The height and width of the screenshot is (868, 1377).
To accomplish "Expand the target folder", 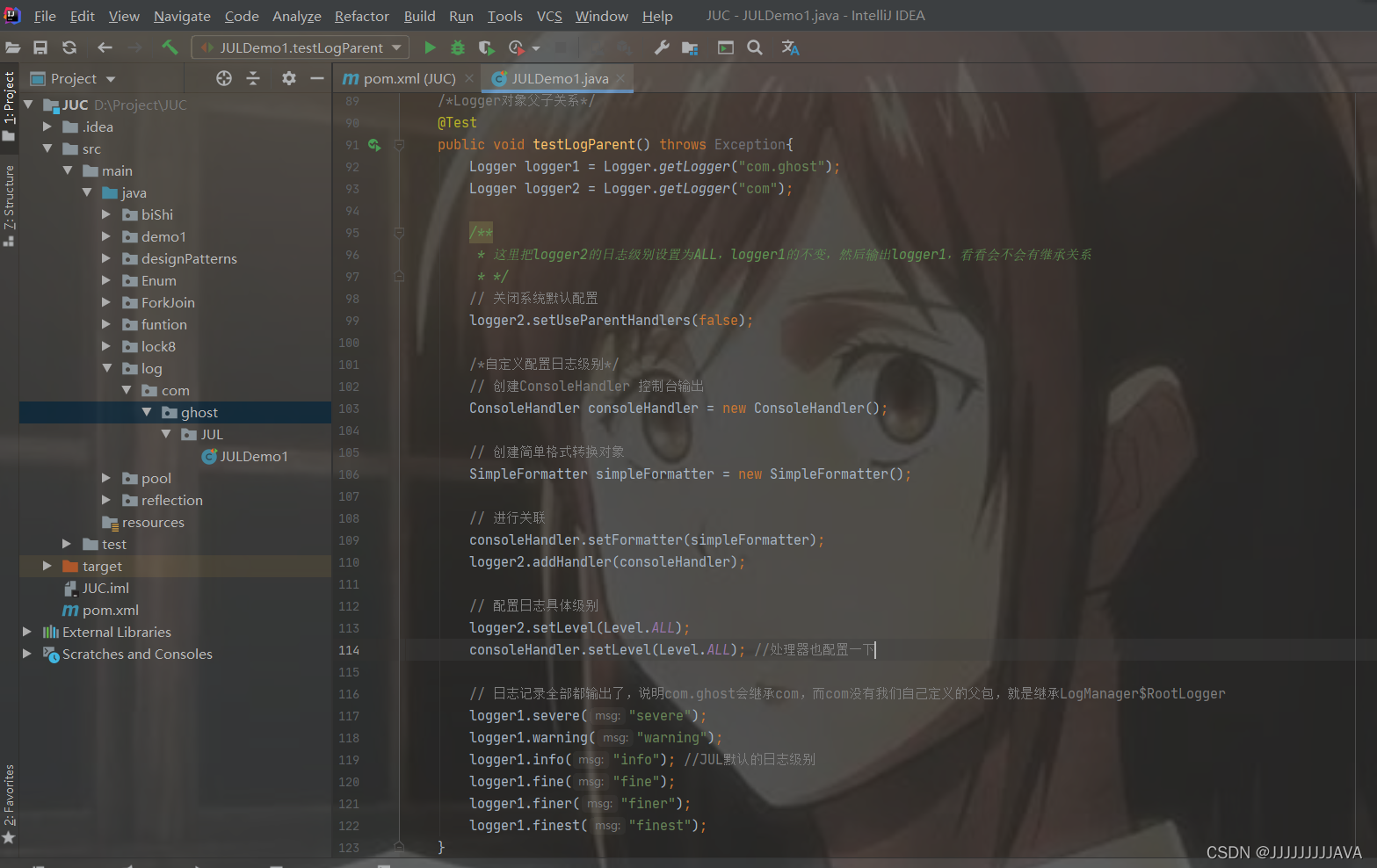I will coord(47,566).
